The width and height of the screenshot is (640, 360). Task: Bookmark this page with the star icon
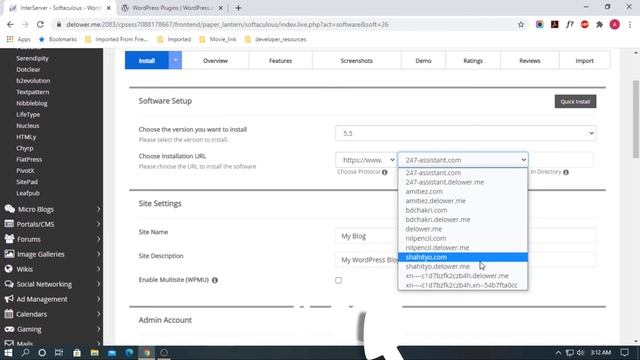point(521,24)
